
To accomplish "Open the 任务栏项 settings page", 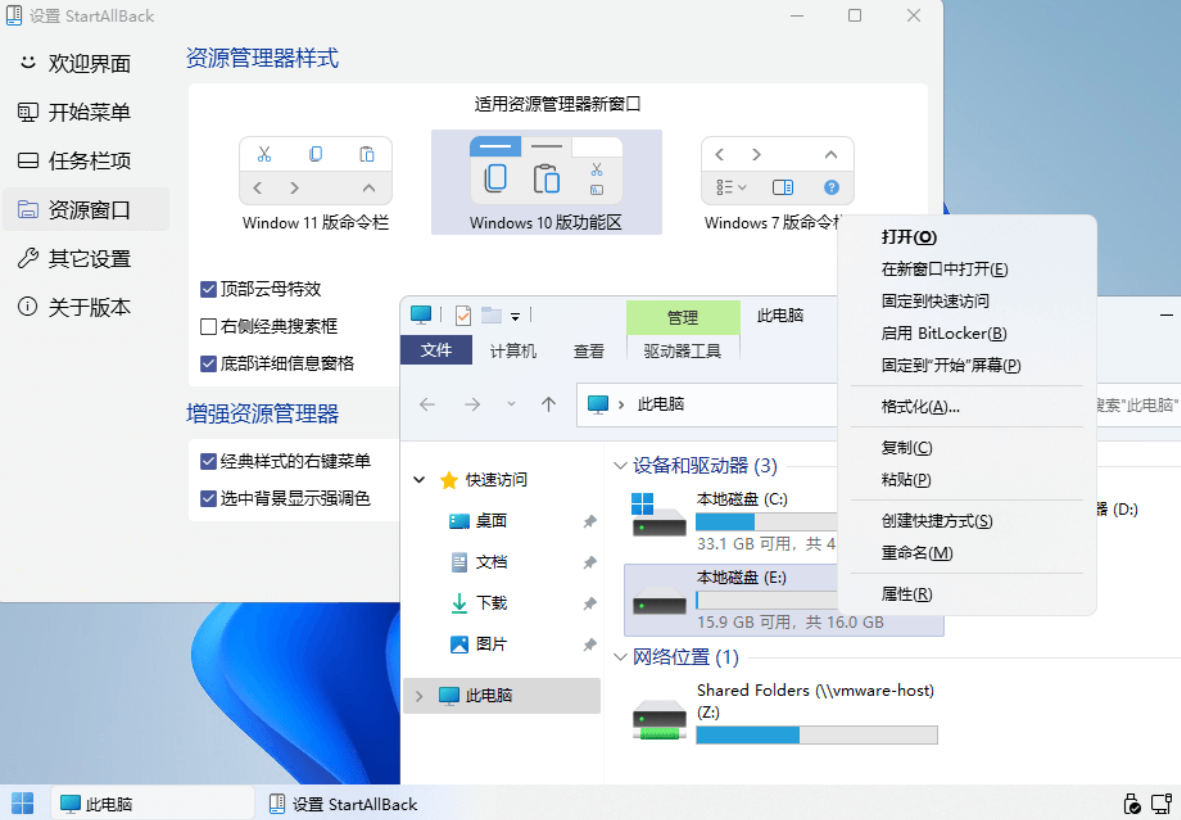I will point(88,160).
